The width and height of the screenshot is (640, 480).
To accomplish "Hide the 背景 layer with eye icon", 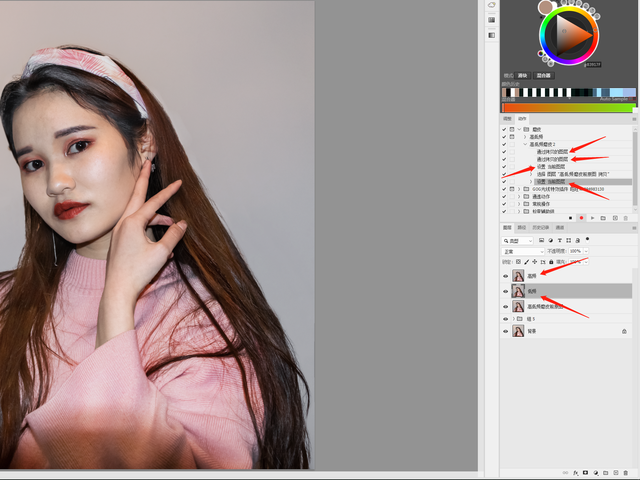I will point(505,331).
